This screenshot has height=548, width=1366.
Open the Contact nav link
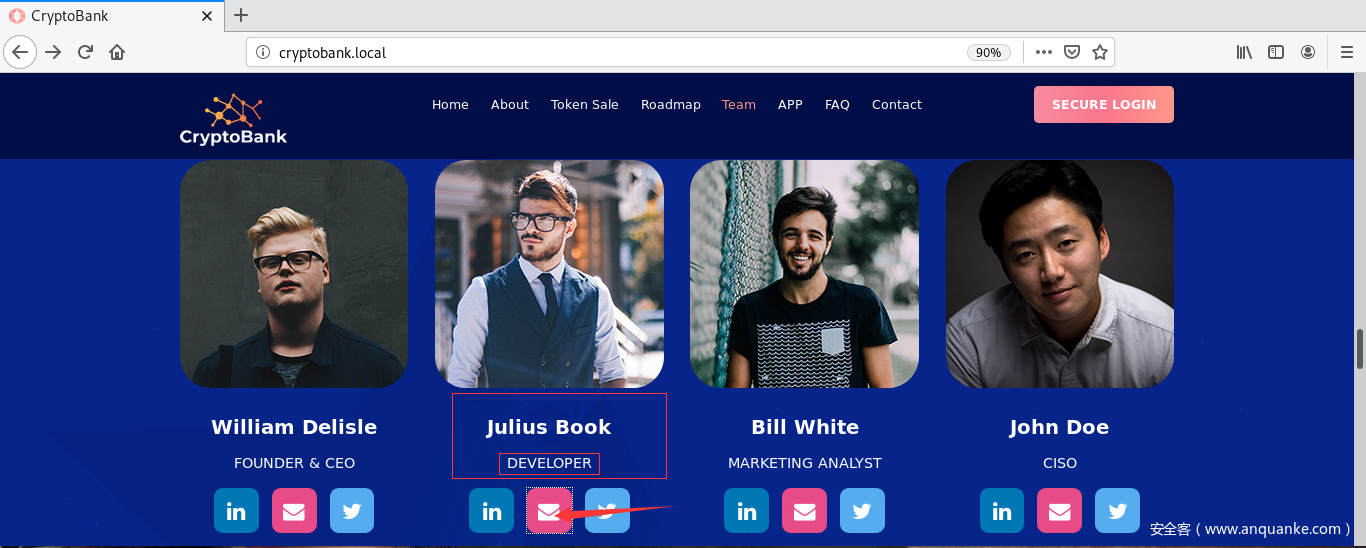(x=897, y=104)
